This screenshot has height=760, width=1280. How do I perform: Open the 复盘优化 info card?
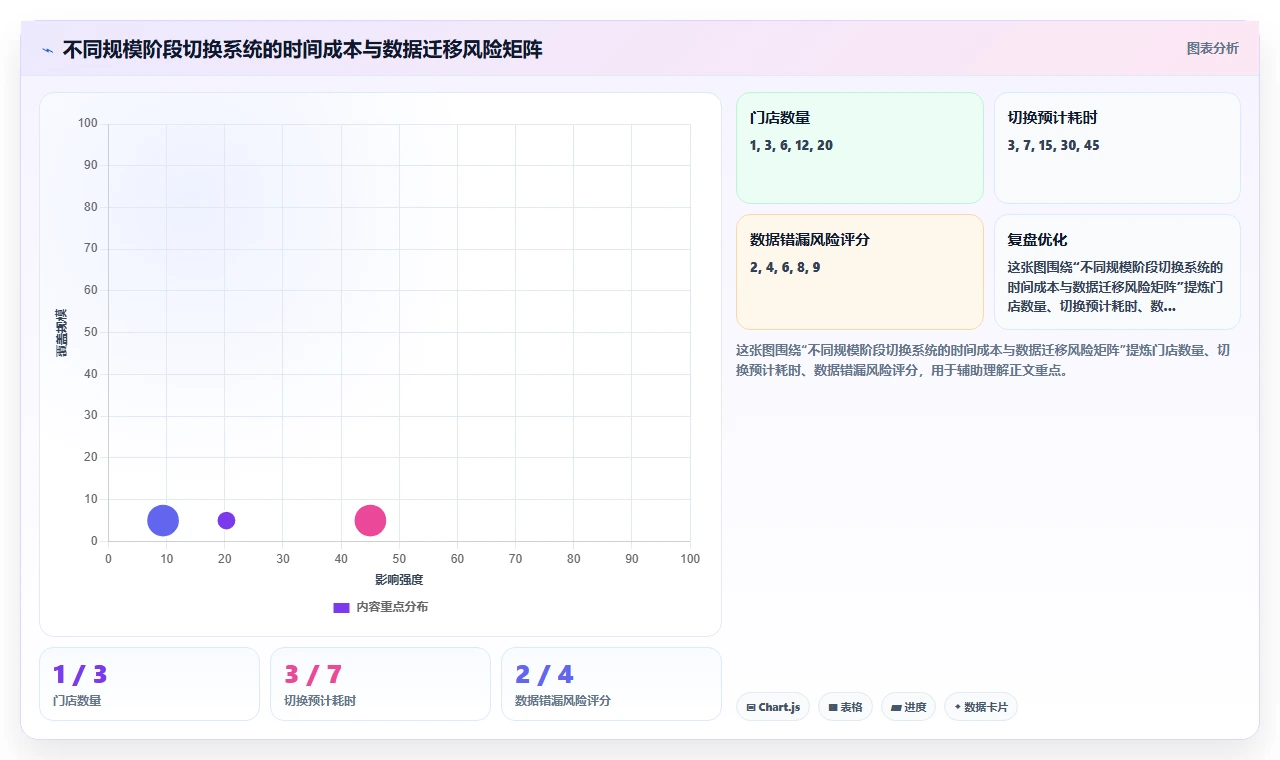coord(1117,272)
